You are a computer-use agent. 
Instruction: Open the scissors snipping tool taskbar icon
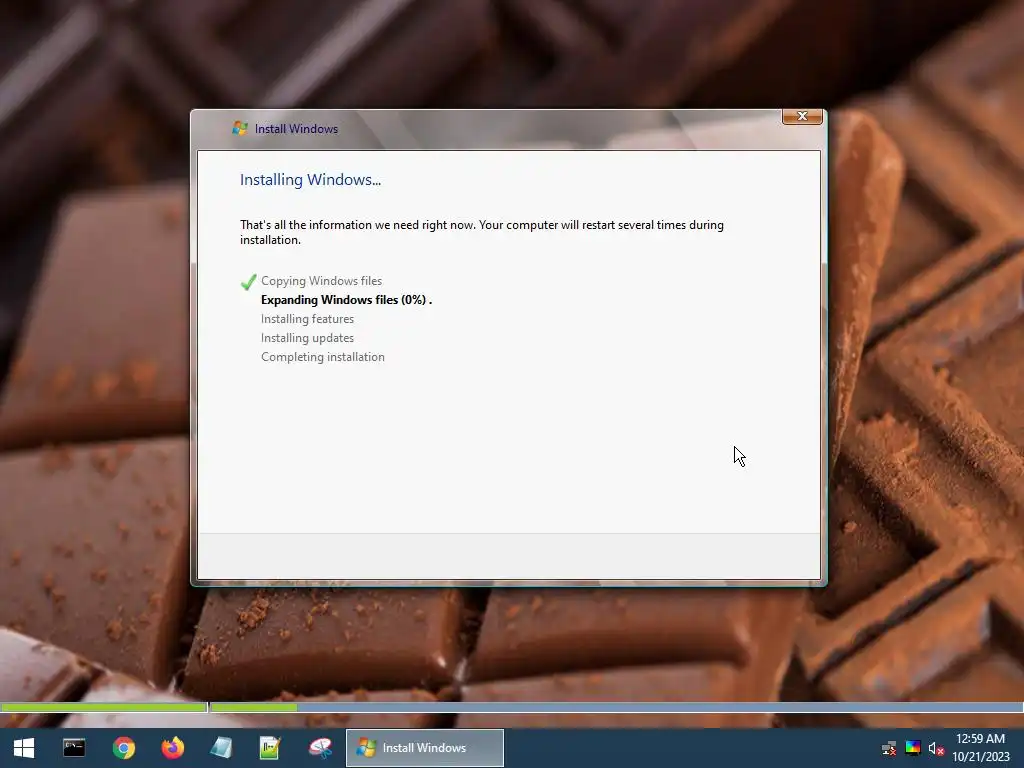pos(320,748)
